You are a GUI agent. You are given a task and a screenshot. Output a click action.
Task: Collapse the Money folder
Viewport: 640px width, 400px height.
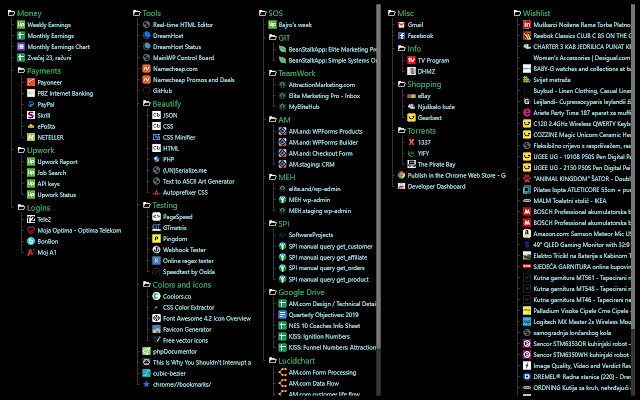click(x=11, y=13)
